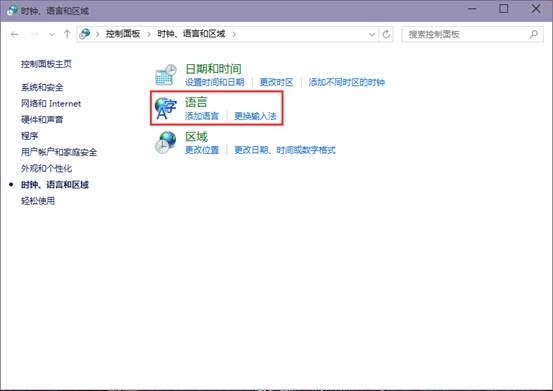Refresh the control panel view
Viewport: 553px width, 391px height.
pos(386,34)
